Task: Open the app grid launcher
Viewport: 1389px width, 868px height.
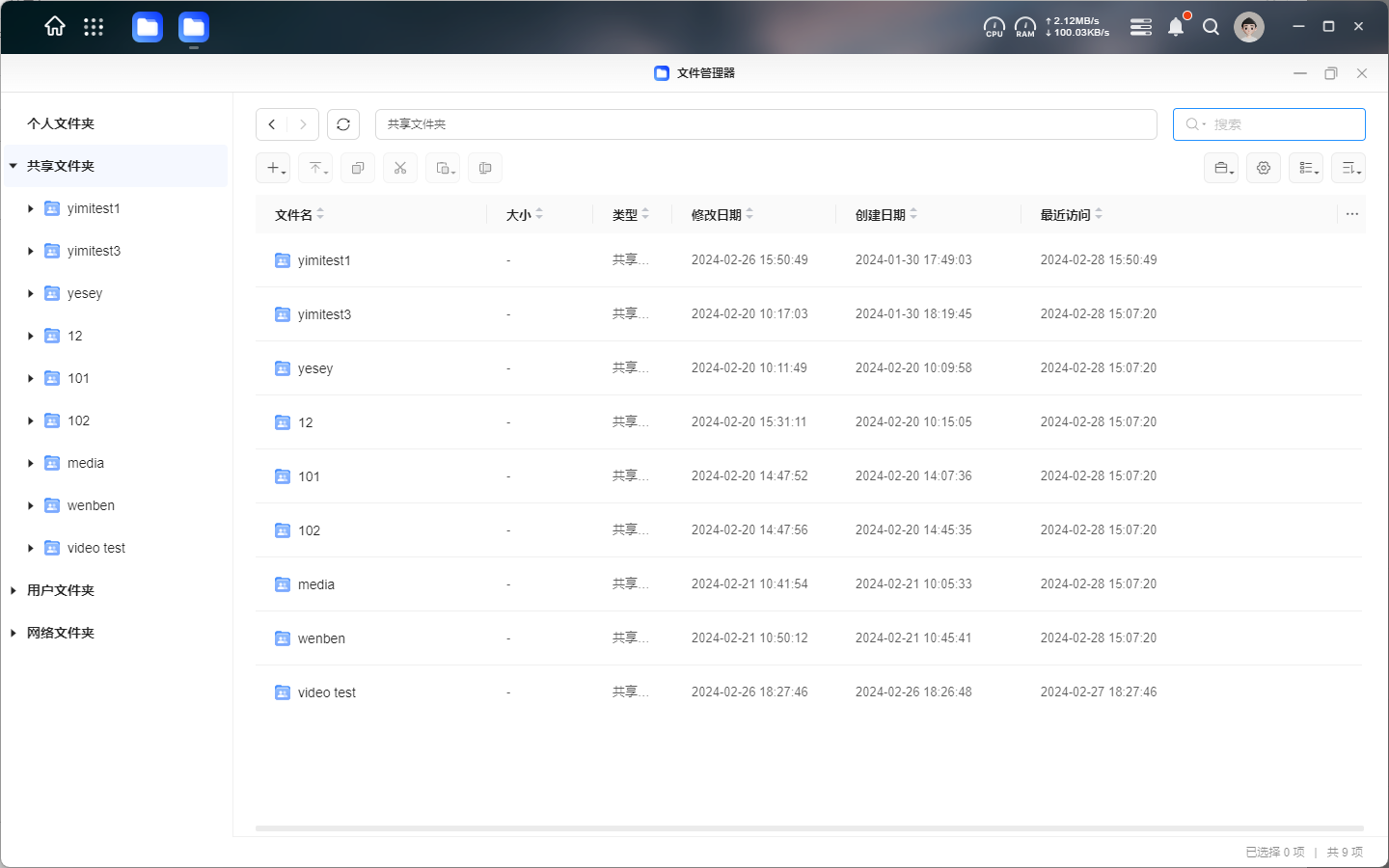Action: pos(94,27)
